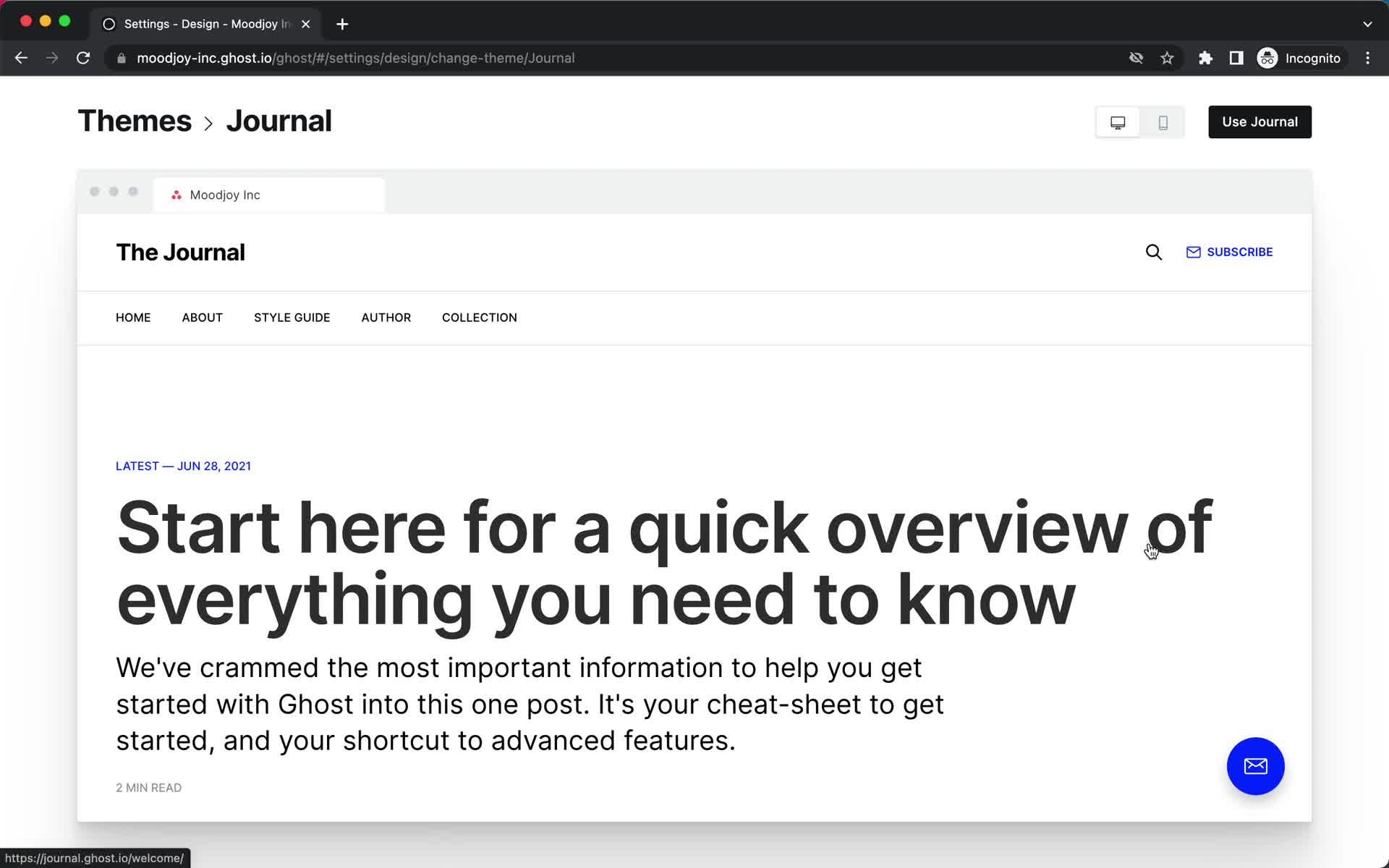Toggle mobile view preview mode
Screen dimensions: 1389x868
click(x=1162, y=121)
